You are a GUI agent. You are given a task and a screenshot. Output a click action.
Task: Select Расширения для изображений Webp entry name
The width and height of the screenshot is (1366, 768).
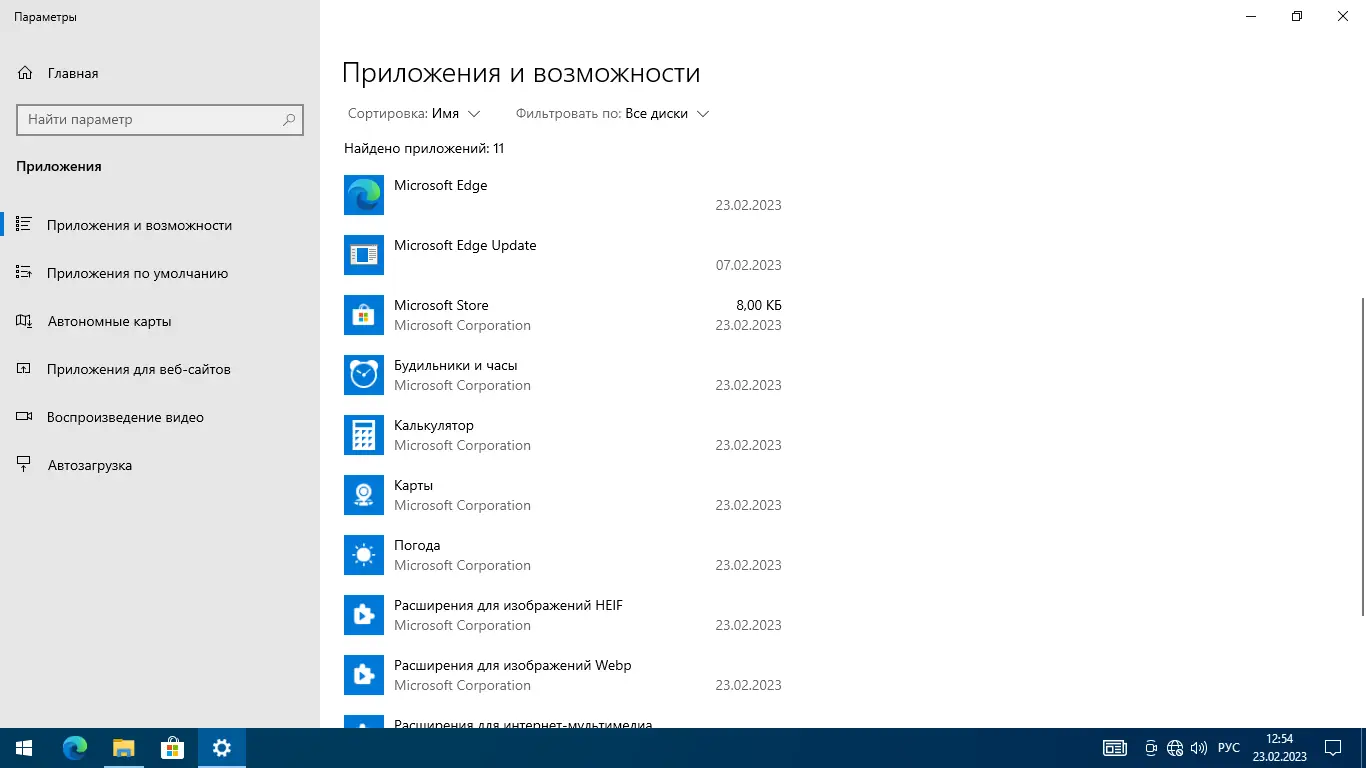click(x=513, y=665)
